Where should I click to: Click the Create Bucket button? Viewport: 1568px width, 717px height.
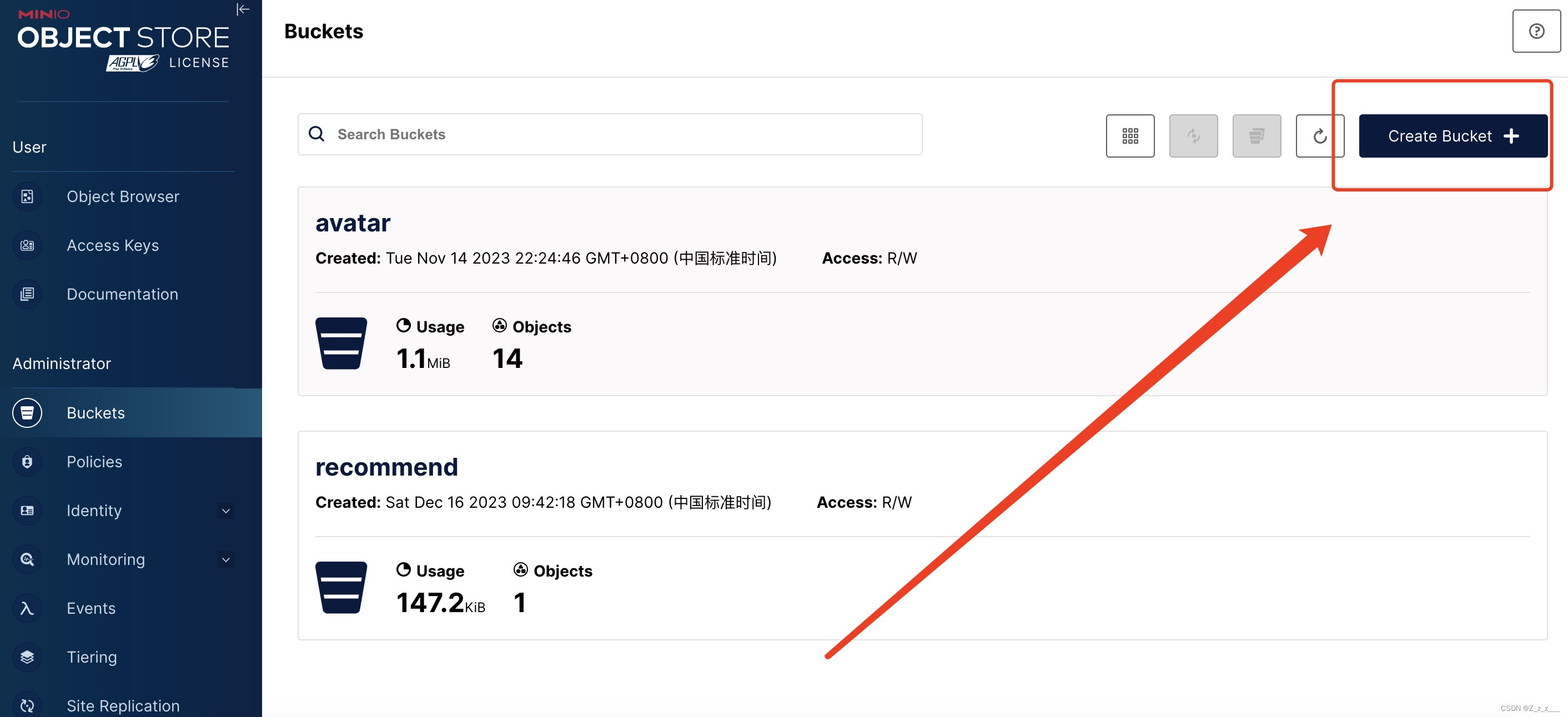[1453, 136]
